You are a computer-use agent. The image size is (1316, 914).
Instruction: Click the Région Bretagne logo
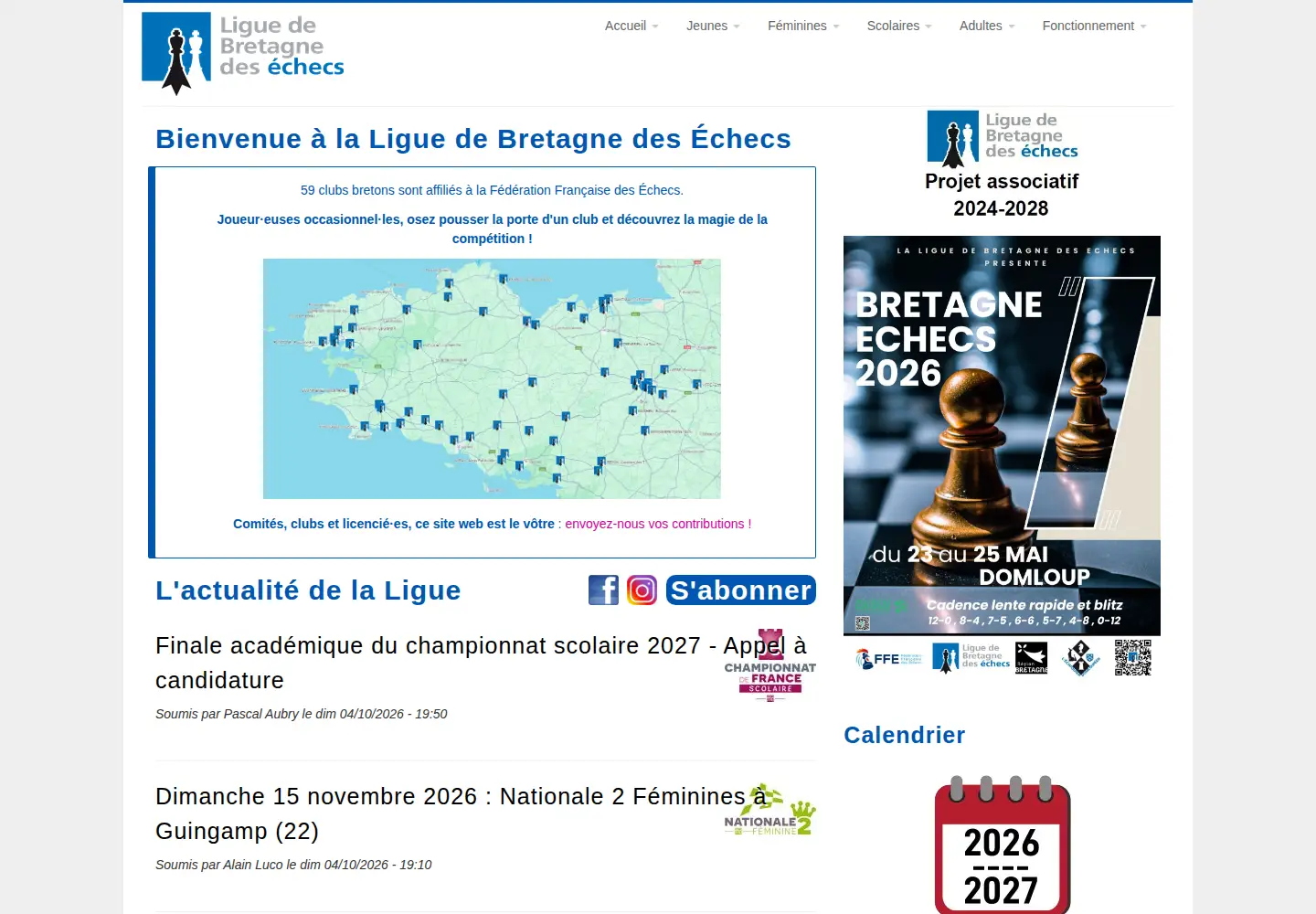pos(1032,658)
